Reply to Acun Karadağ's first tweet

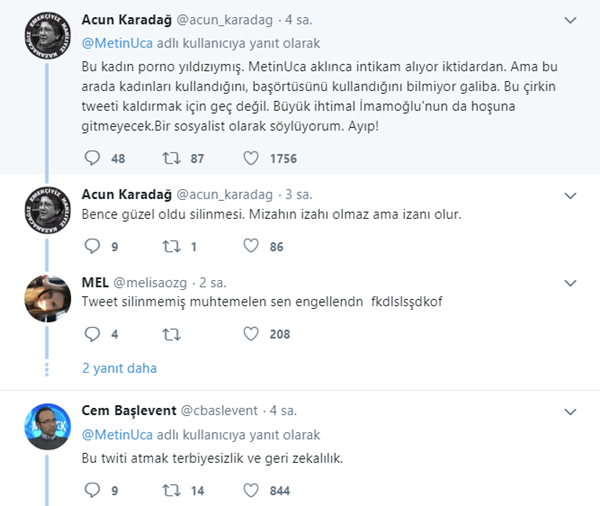[92, 157]
